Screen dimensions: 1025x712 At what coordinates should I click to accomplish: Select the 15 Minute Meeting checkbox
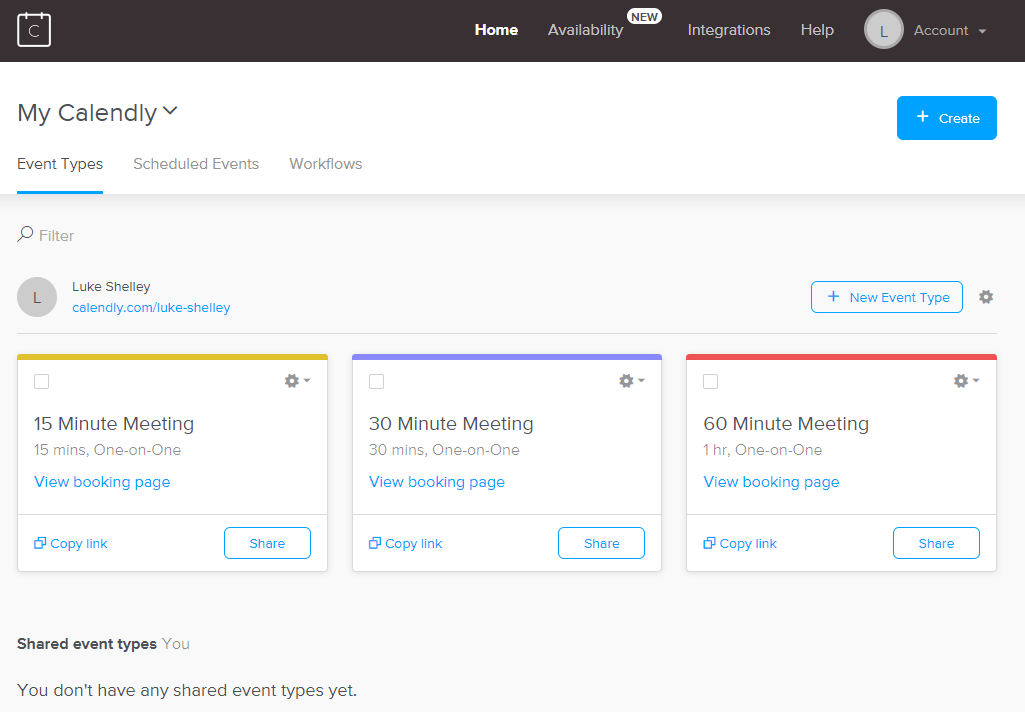coord(41,381)
